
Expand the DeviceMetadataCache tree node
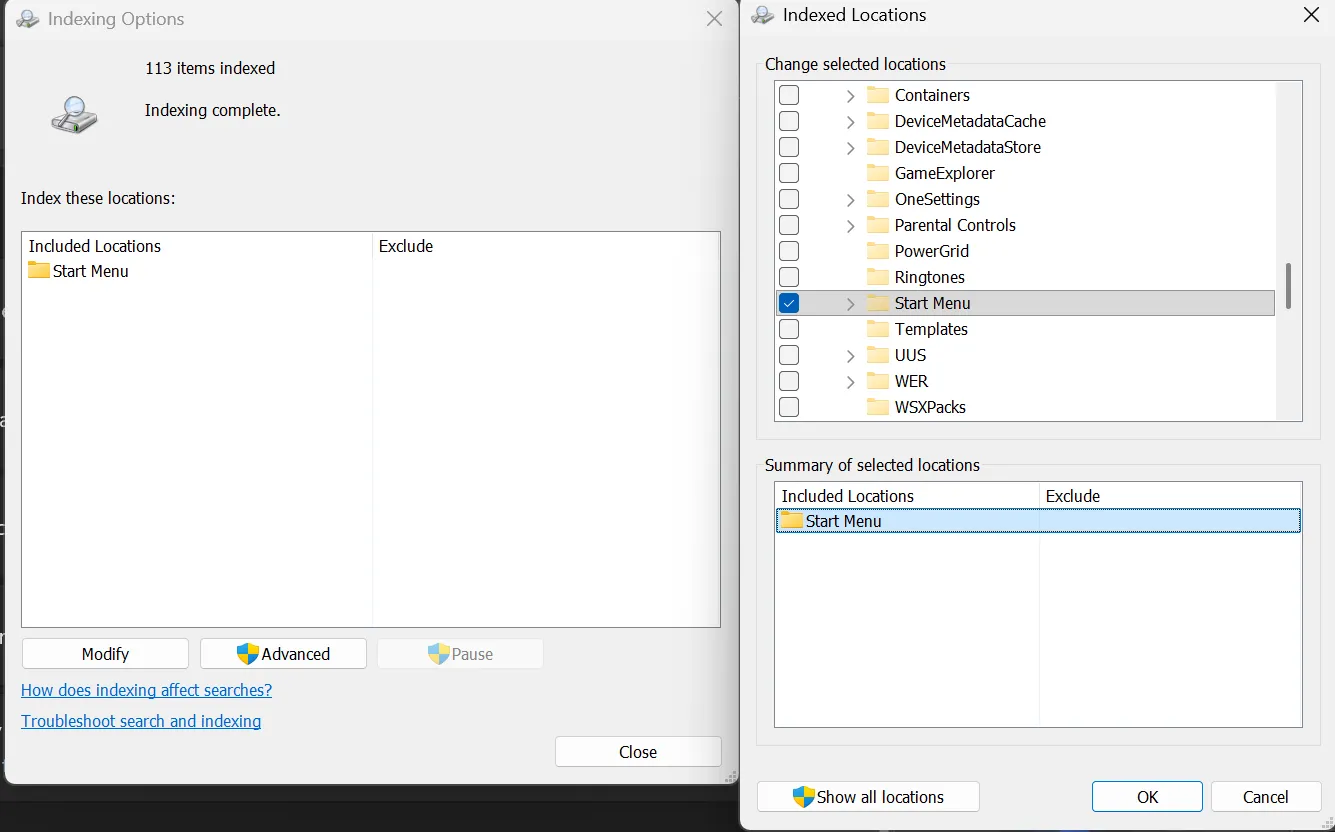click(850, 122)
